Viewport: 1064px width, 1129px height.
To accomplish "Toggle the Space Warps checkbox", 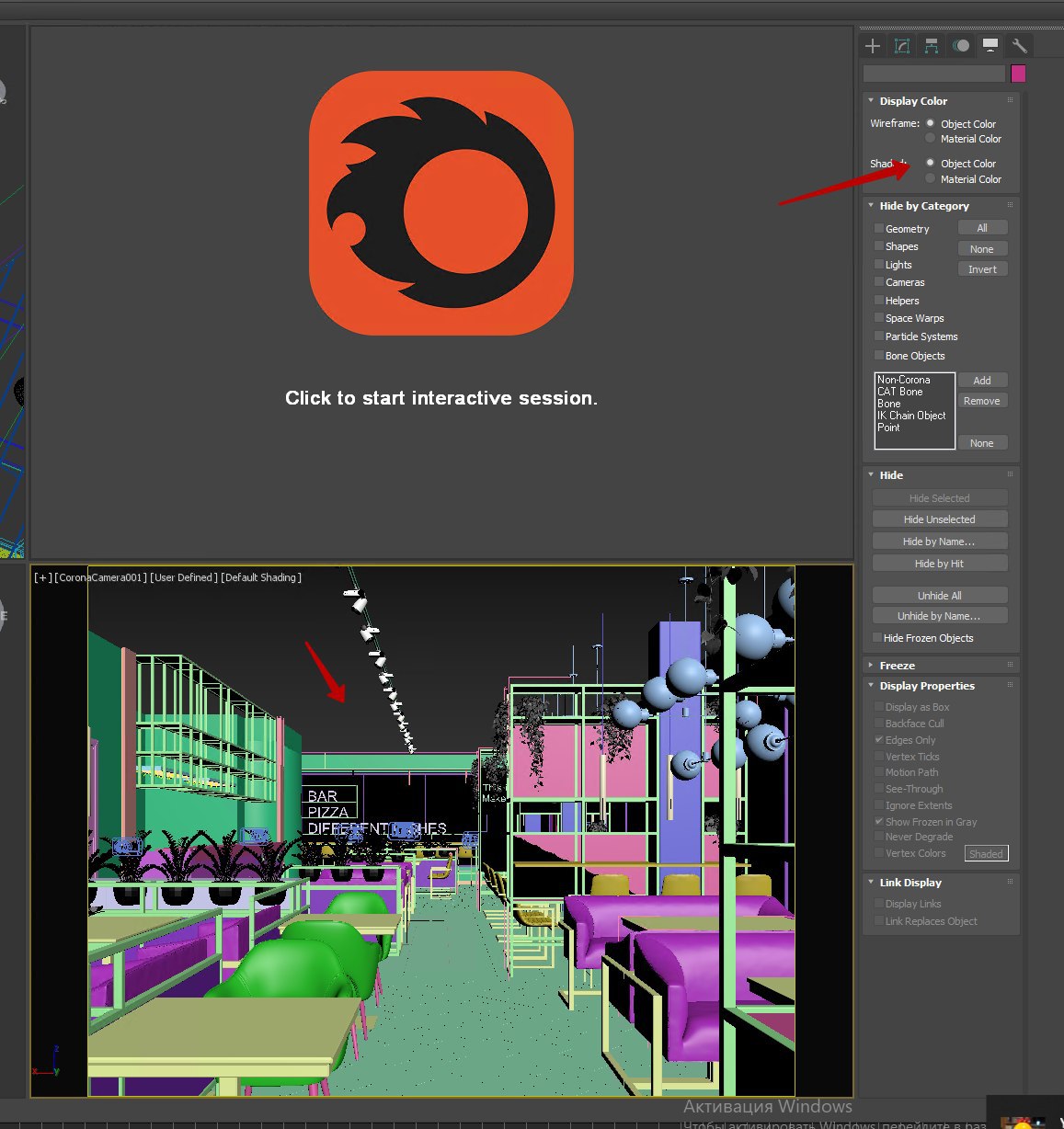I will [x=878, y=318].
